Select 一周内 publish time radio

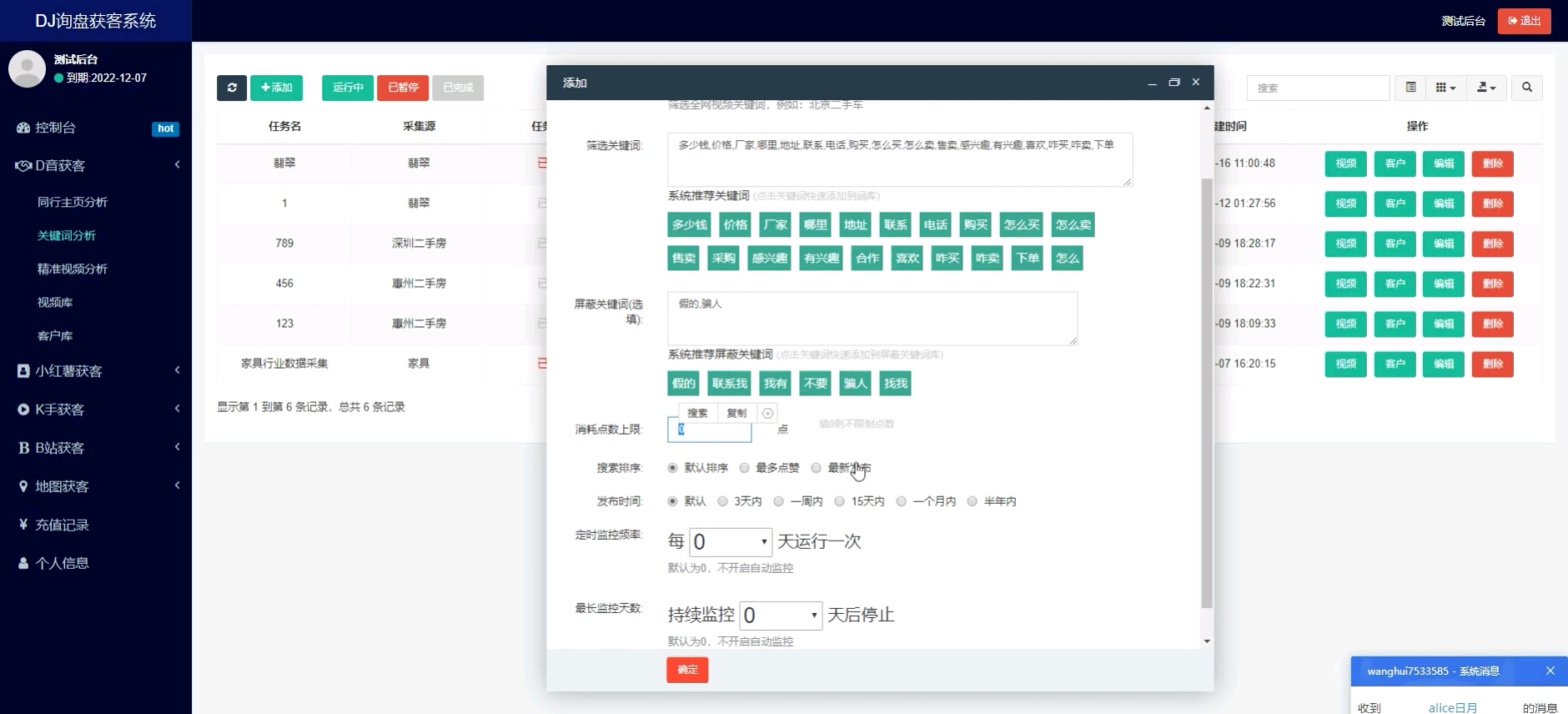pos(778,501)
